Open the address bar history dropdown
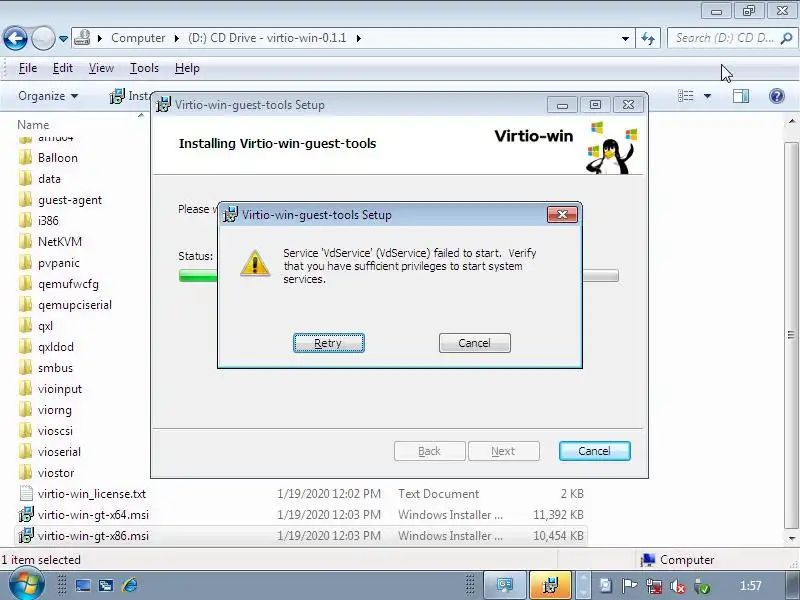This screenshot has height=600, width=800. (625, 38)
